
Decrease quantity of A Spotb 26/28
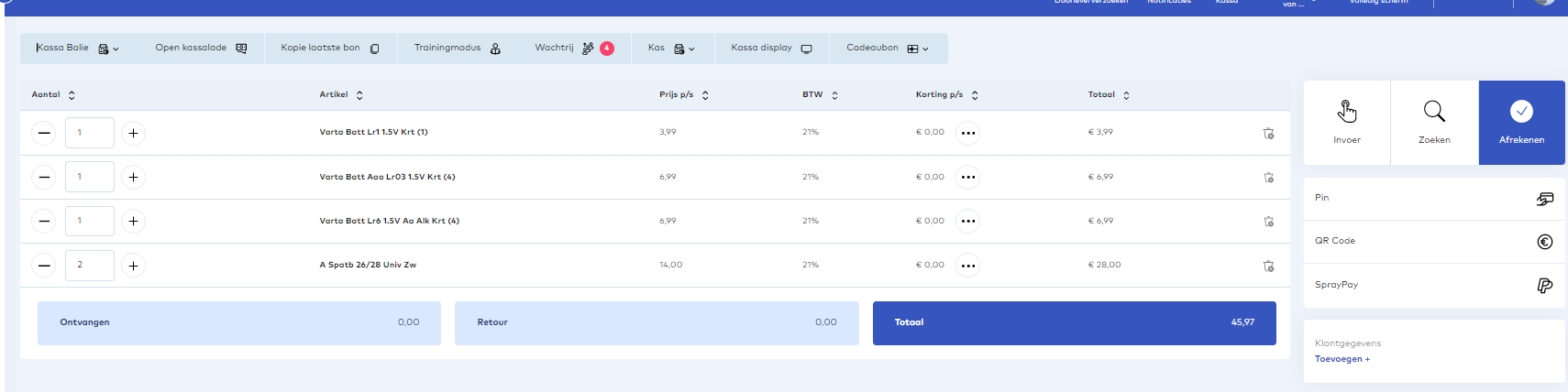click(44, 266)
